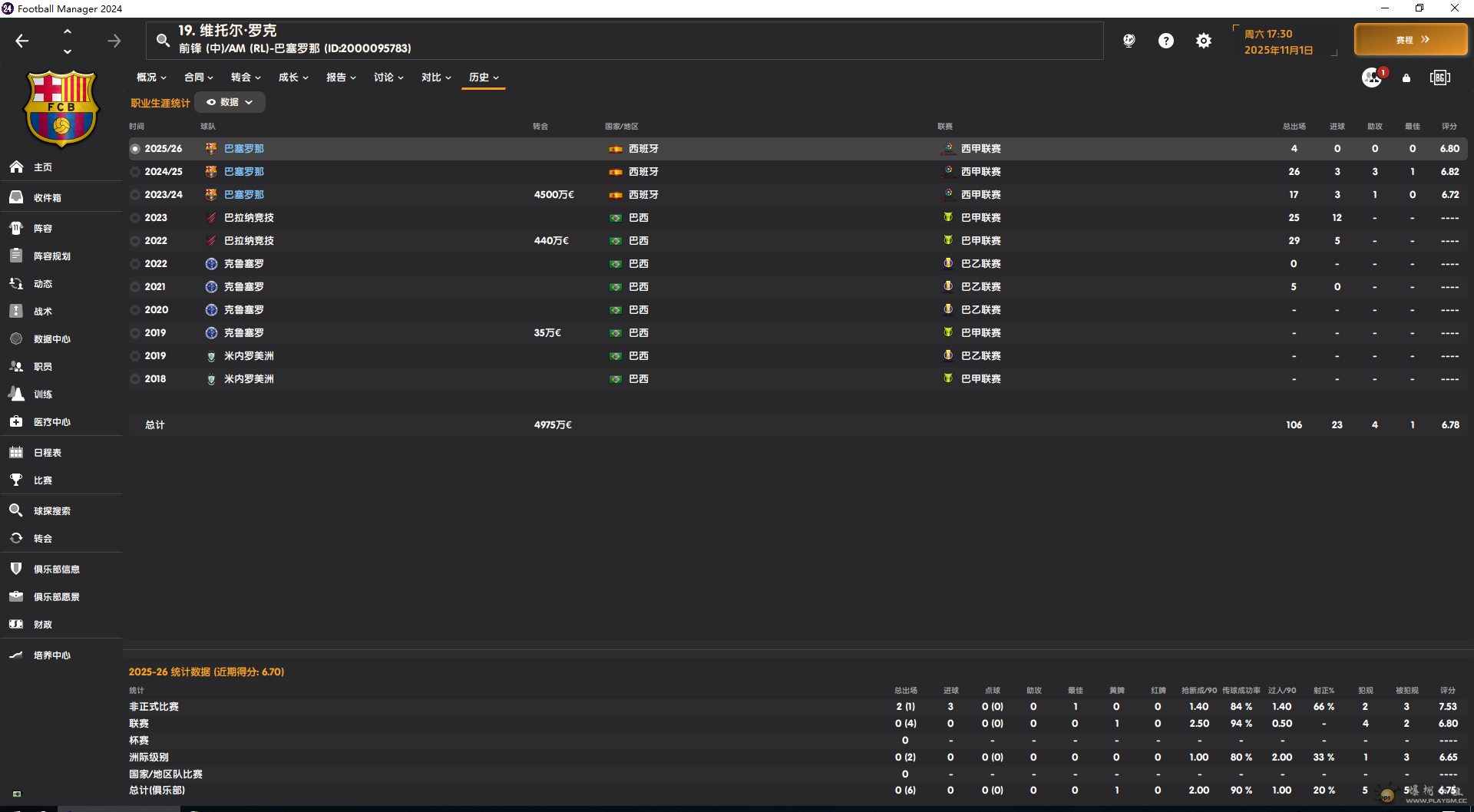Select the 2025/26 season radio button
This screenshot has width=1474, height=812.
click(135, 149)
